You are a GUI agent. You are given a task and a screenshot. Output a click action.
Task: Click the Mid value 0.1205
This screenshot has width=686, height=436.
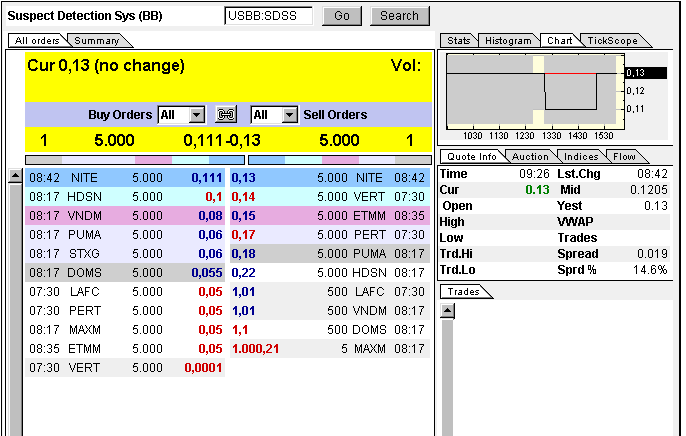tap(649, 190)
